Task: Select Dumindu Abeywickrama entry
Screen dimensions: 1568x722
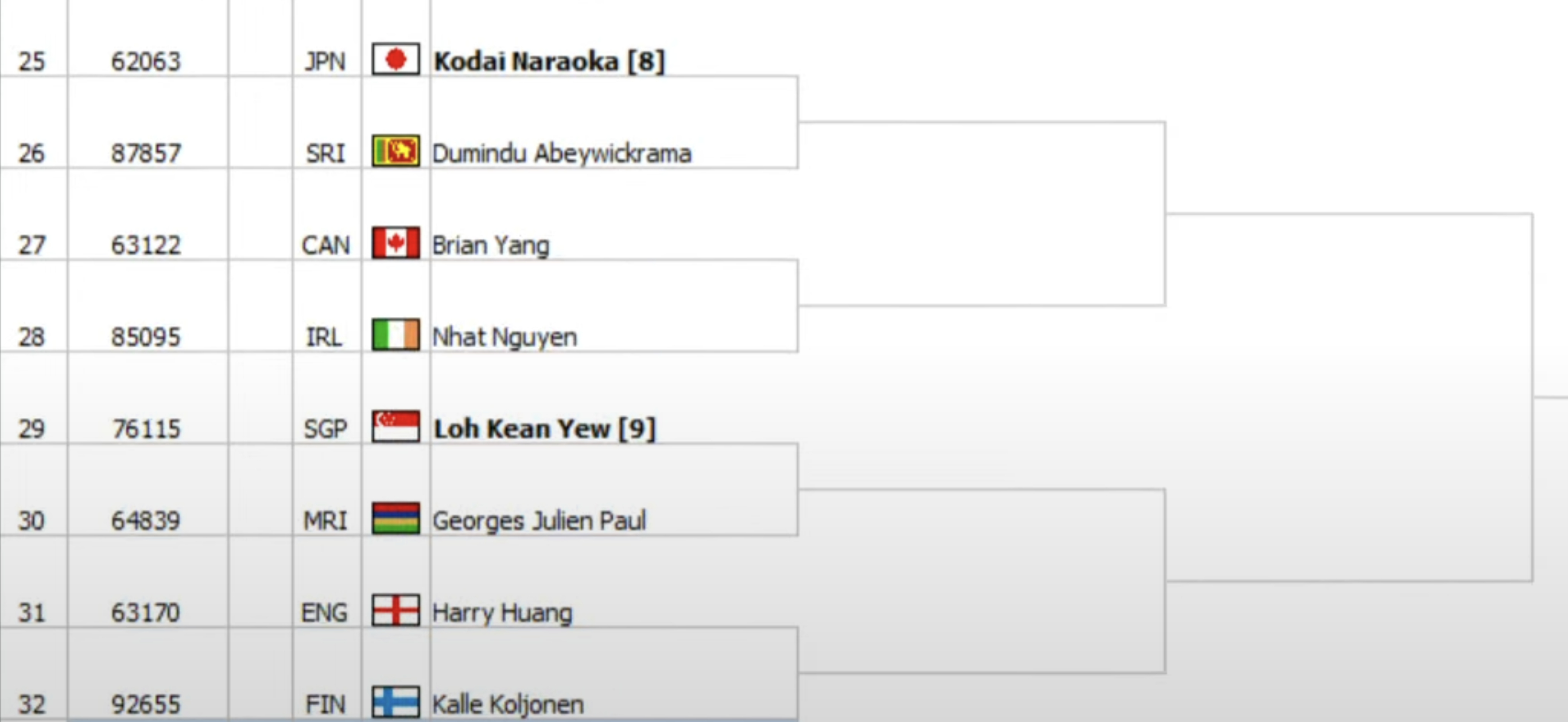Action: click(x=562, y=153)
